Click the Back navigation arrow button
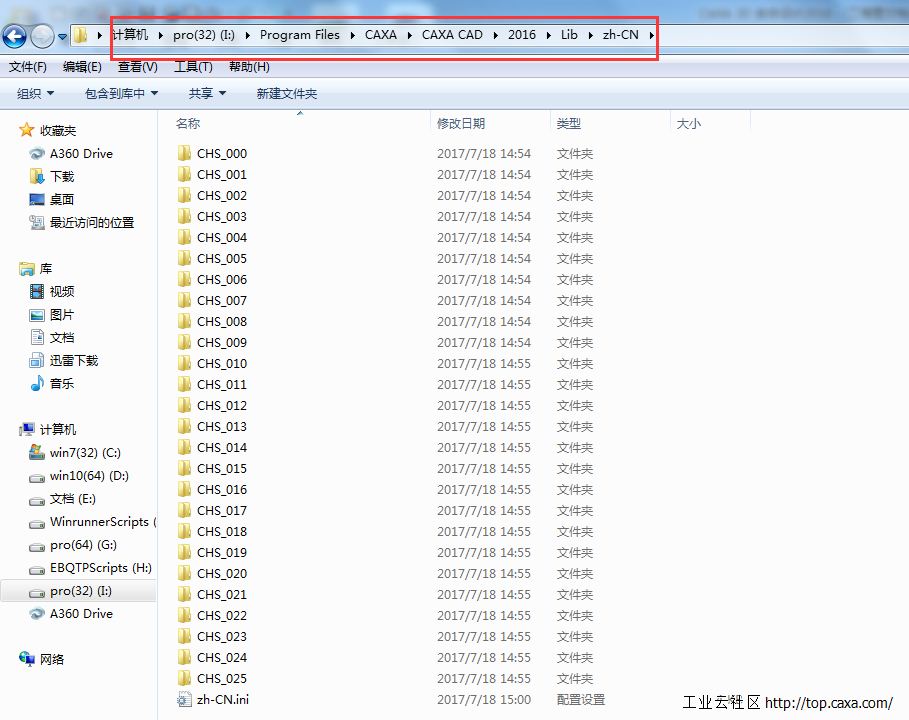Screen dimensions: 909x720 point(14,37)
